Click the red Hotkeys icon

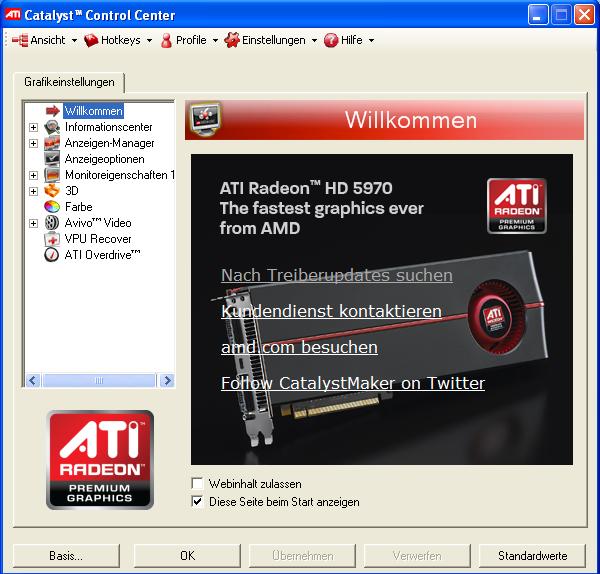[91, 40]
